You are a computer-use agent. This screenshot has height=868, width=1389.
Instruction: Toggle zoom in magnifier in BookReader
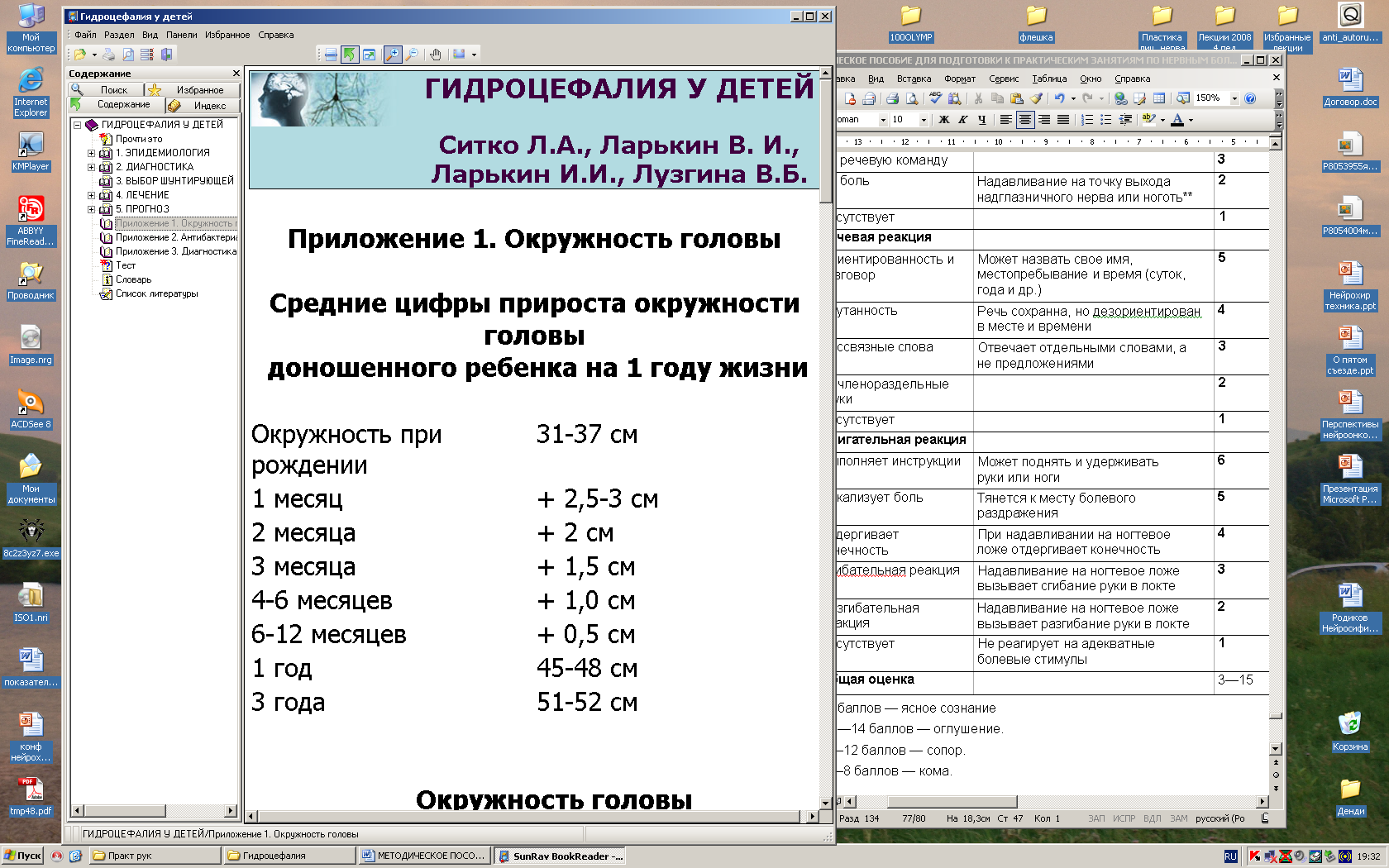pos(393,55)
